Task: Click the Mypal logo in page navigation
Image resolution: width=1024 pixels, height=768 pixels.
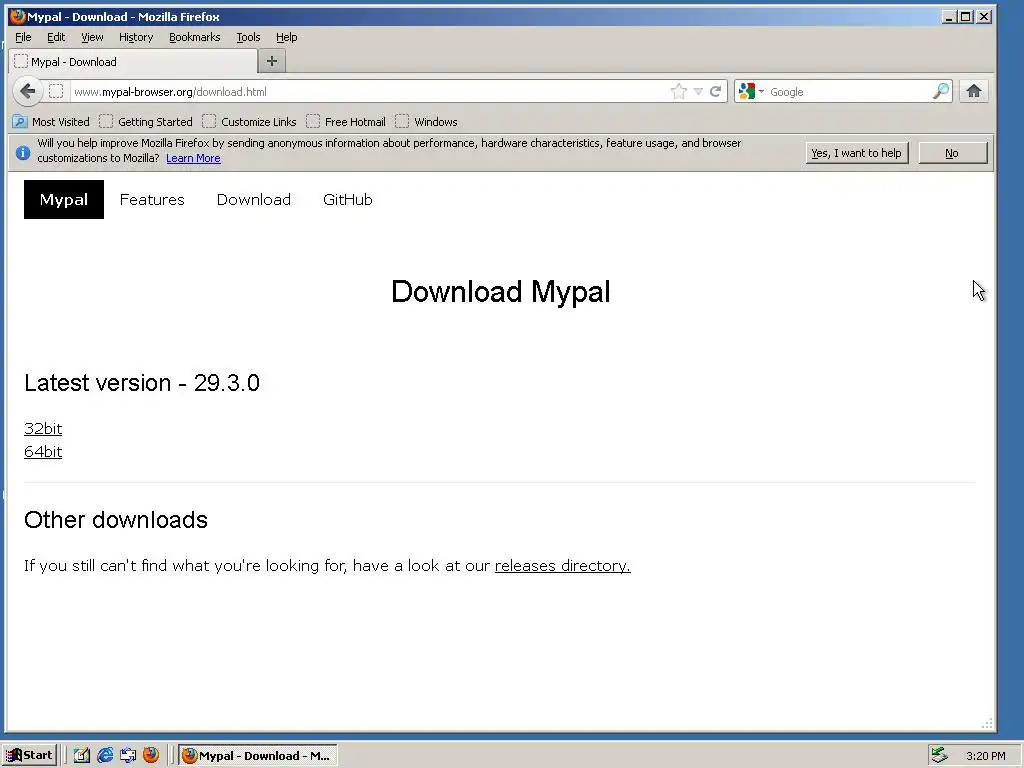Action: (63, 199)
